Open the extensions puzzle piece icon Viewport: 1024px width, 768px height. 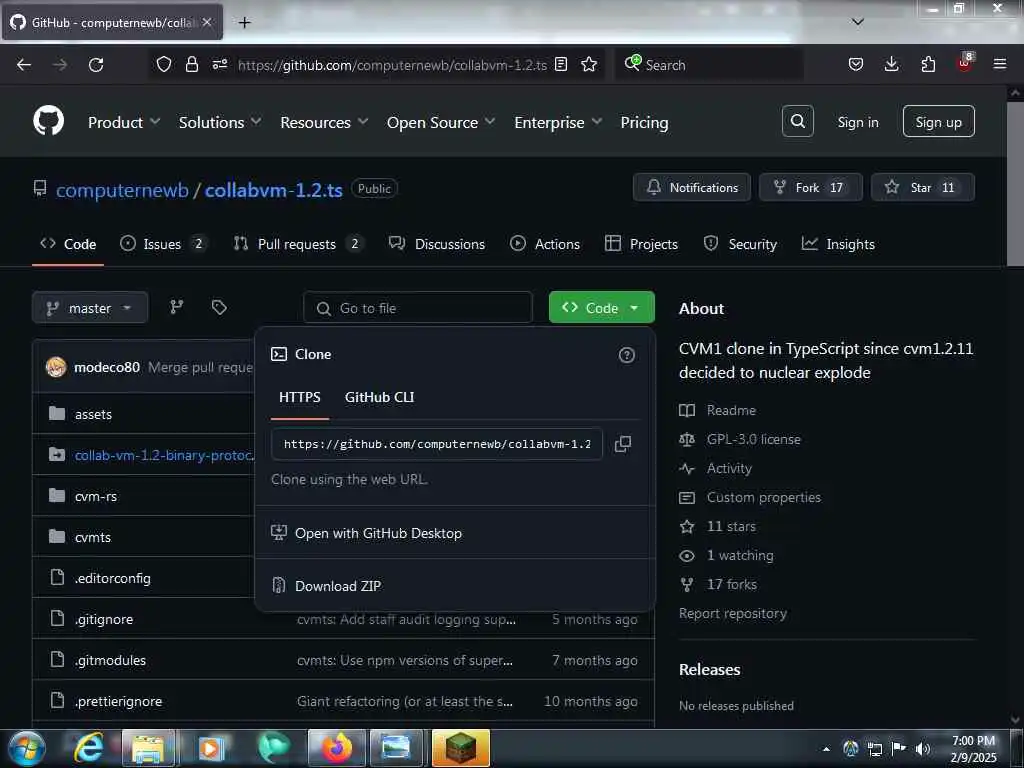click(x=928, y=64)
